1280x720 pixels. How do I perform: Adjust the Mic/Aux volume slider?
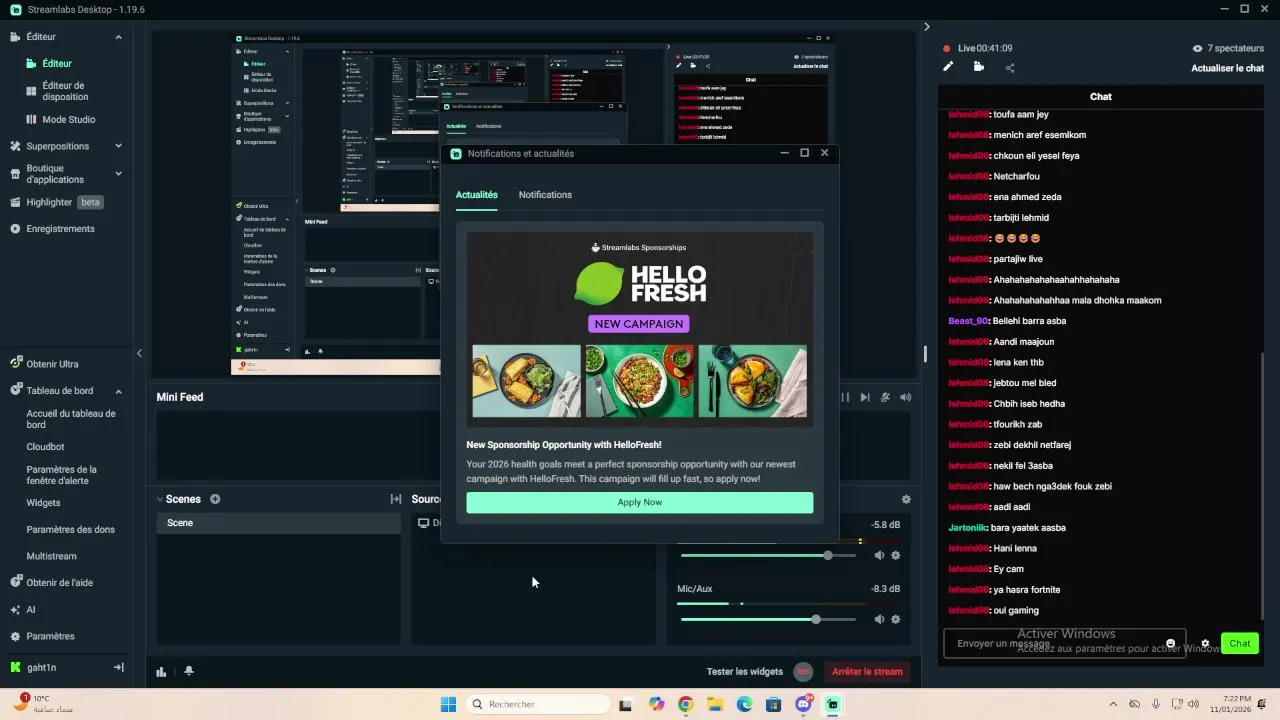(768, 619)
